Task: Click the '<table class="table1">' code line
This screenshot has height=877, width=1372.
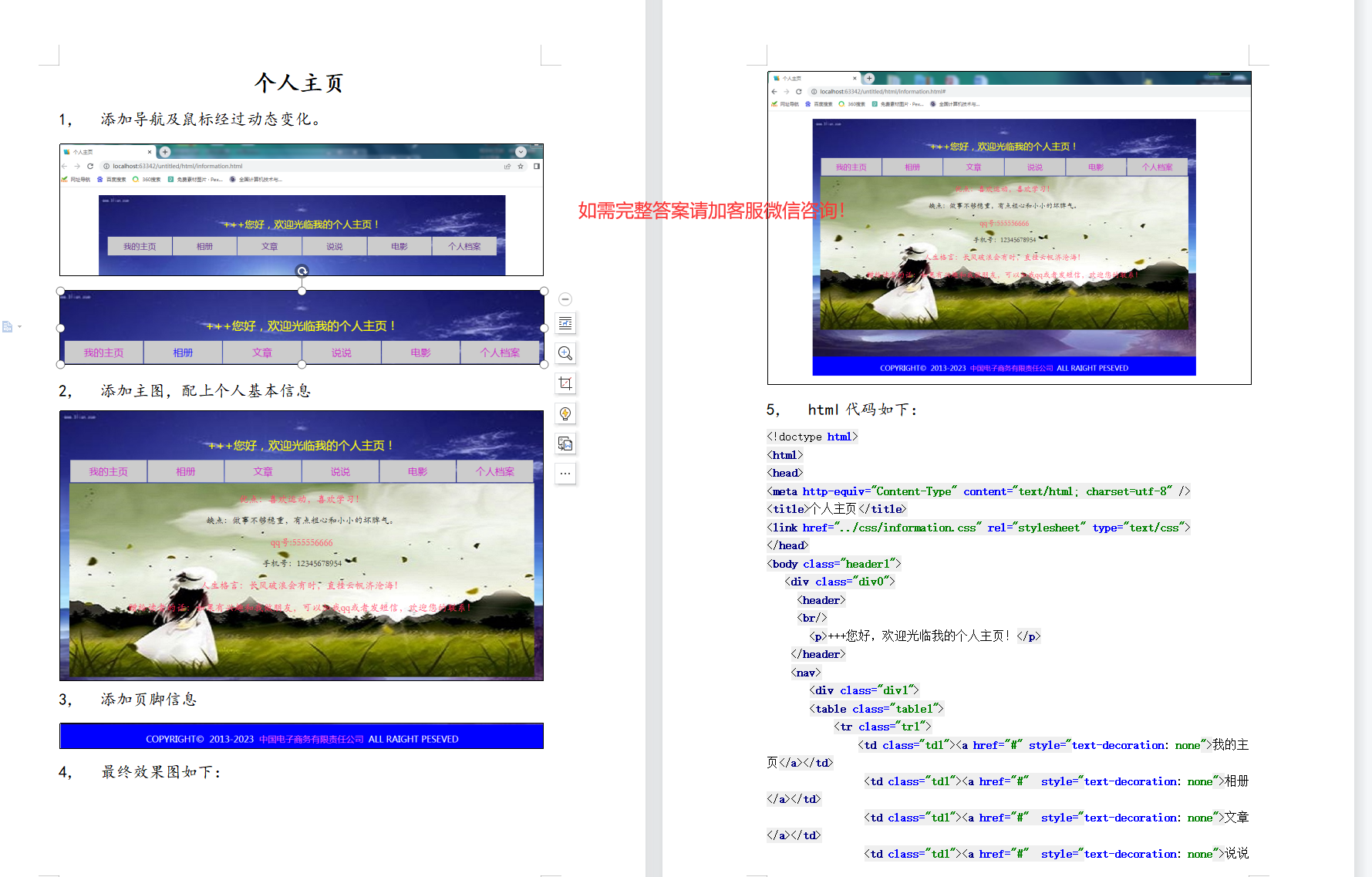Action: [x=876, y=709]
